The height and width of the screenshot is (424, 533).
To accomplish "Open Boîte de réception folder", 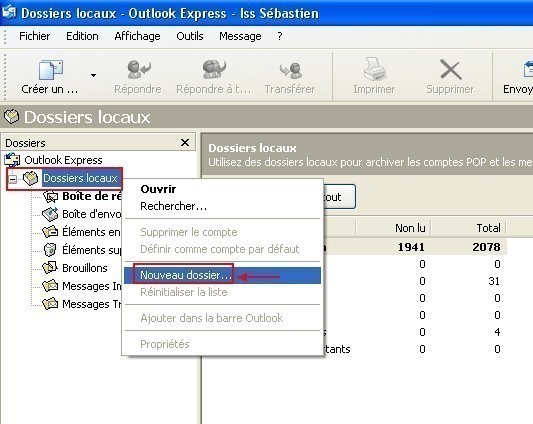I will click(92, 196).
